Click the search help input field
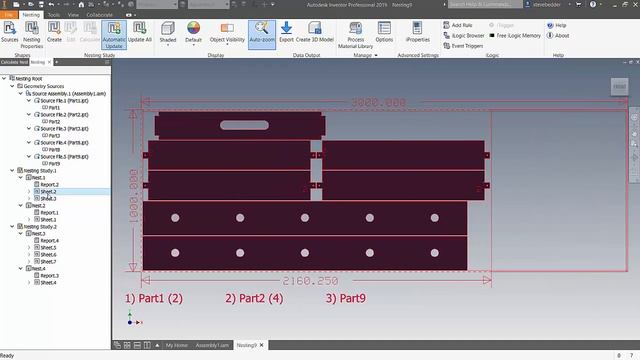This screenshot has height=360, width=640. tap(485, 4)
